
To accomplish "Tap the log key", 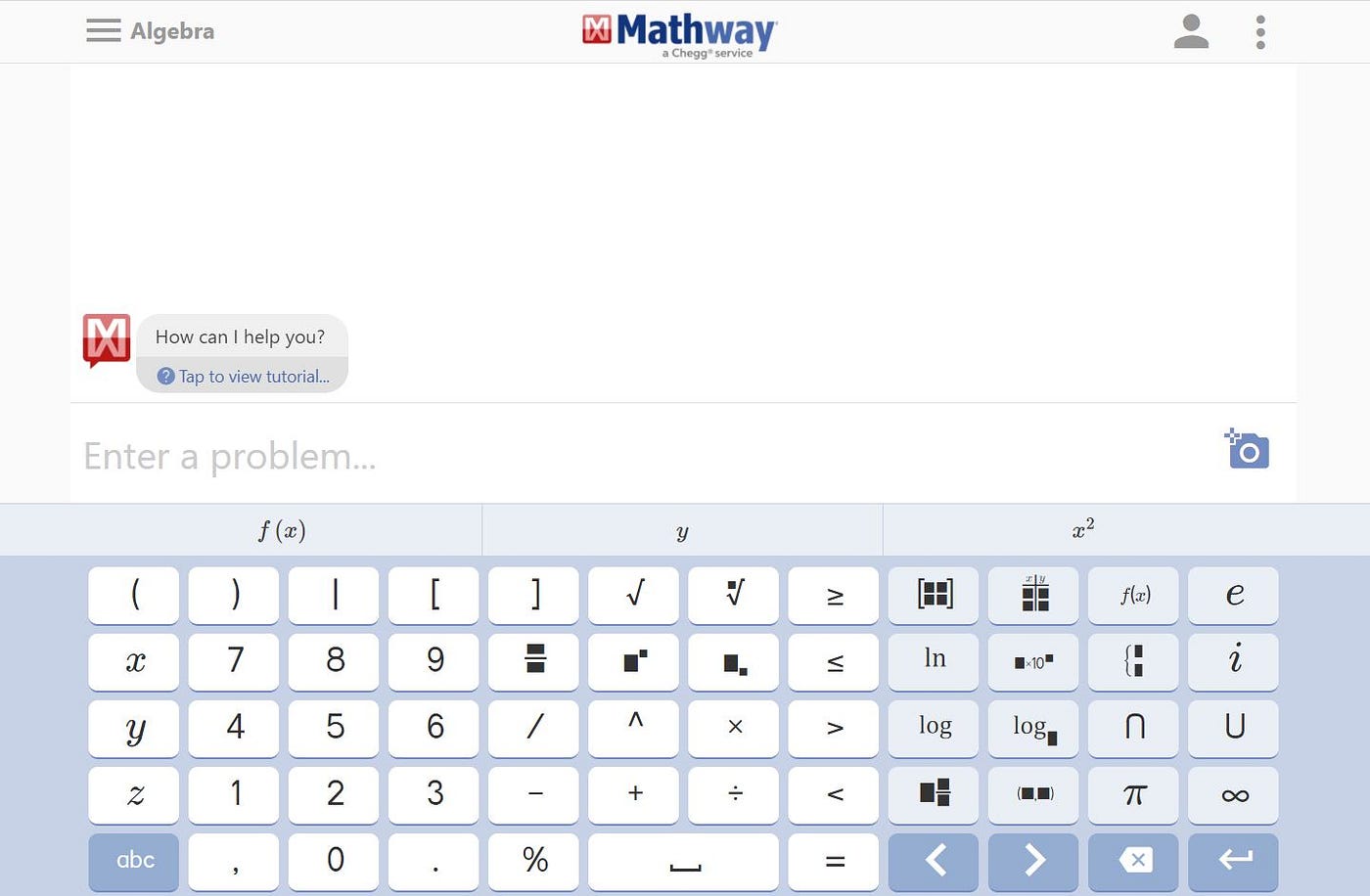I will point(934,728).
